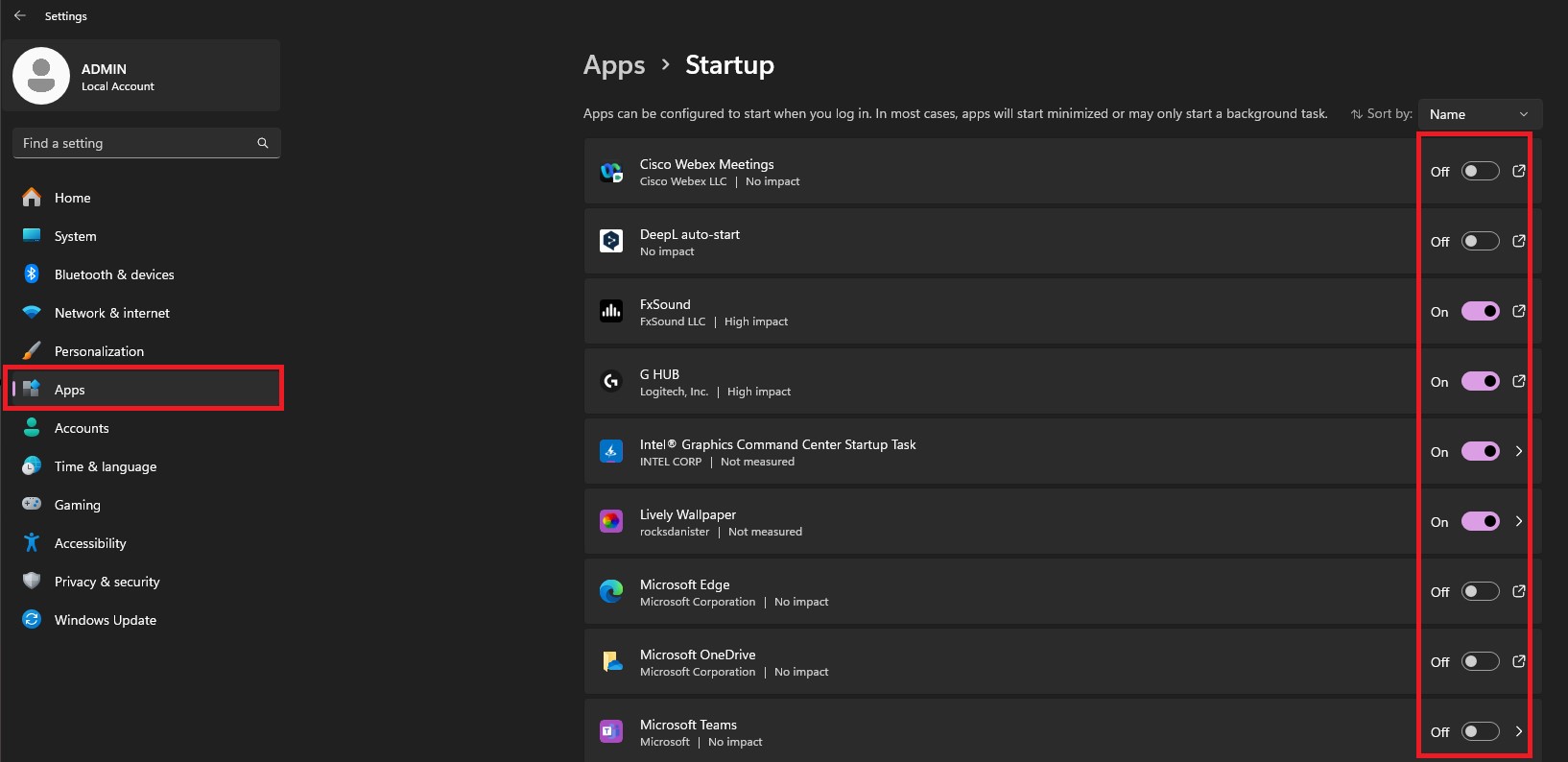Open Time & language settings
The height and width of the screenshot is (762, 1568).
tap(146, 466)
